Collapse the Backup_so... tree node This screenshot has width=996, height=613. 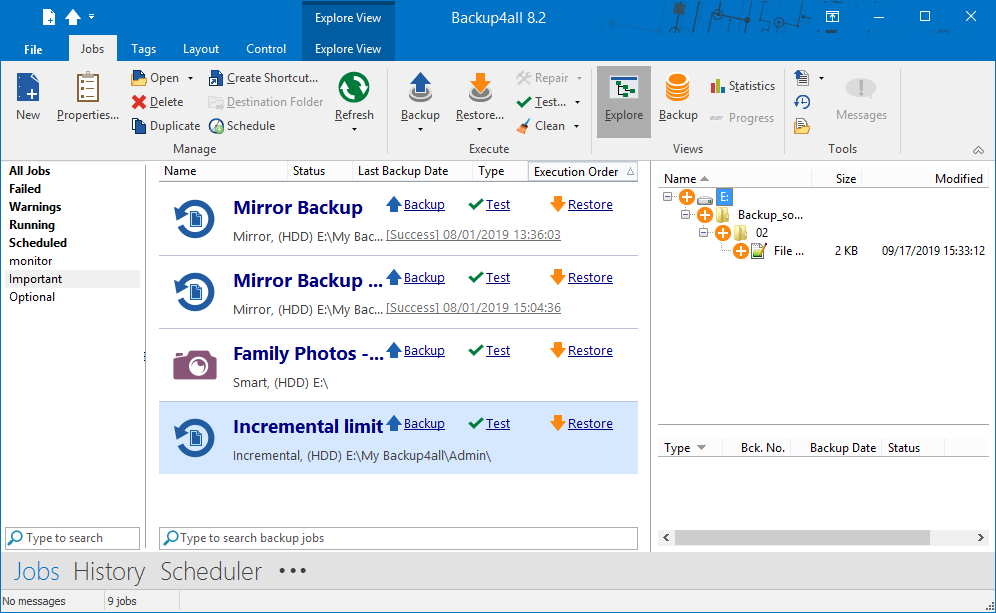coord(685,215)
